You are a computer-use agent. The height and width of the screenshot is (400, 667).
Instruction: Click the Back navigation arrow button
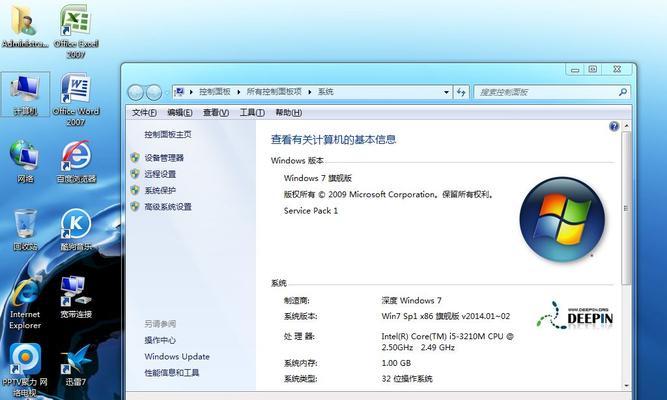[x=136, y=92]
